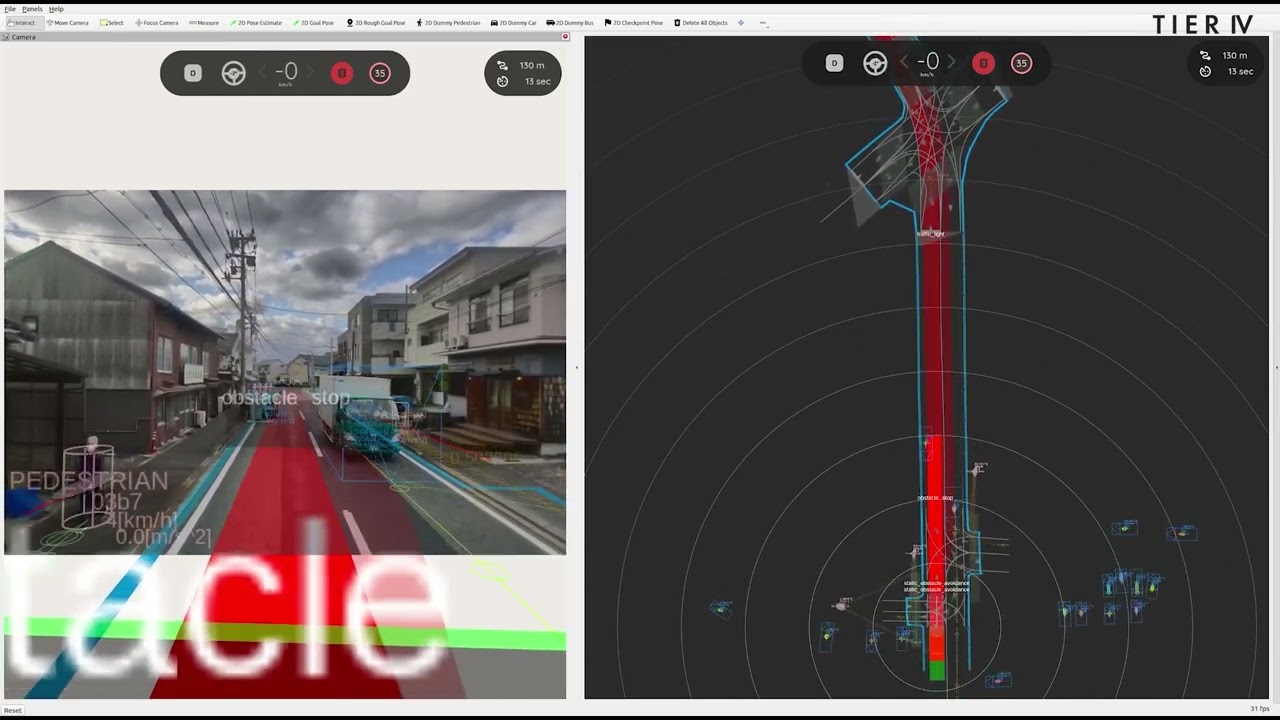Click obstacle stop label in camera feed
This screenshot has height=720, width=1280.
pyautogui.click(x=285, y=398)
